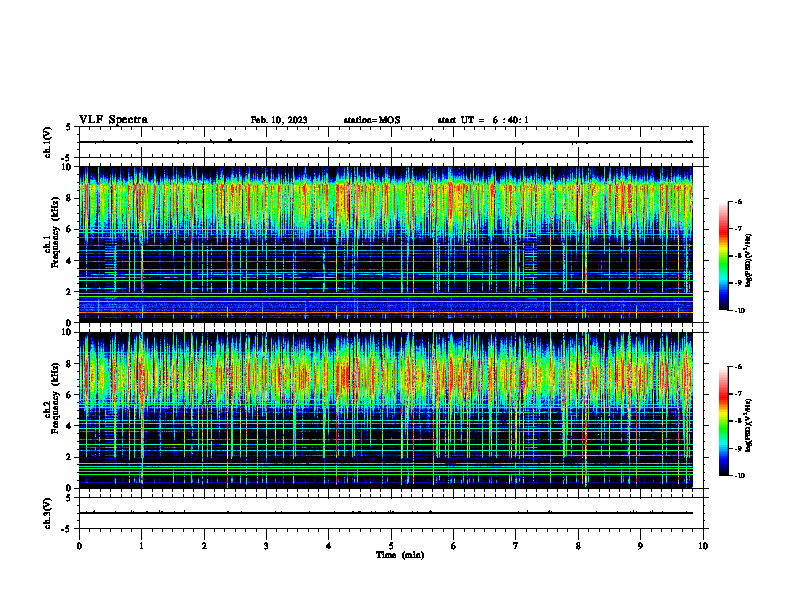
Task: Click the "ch.1(V)" waveform axis label
Action: tap(47, 142)
